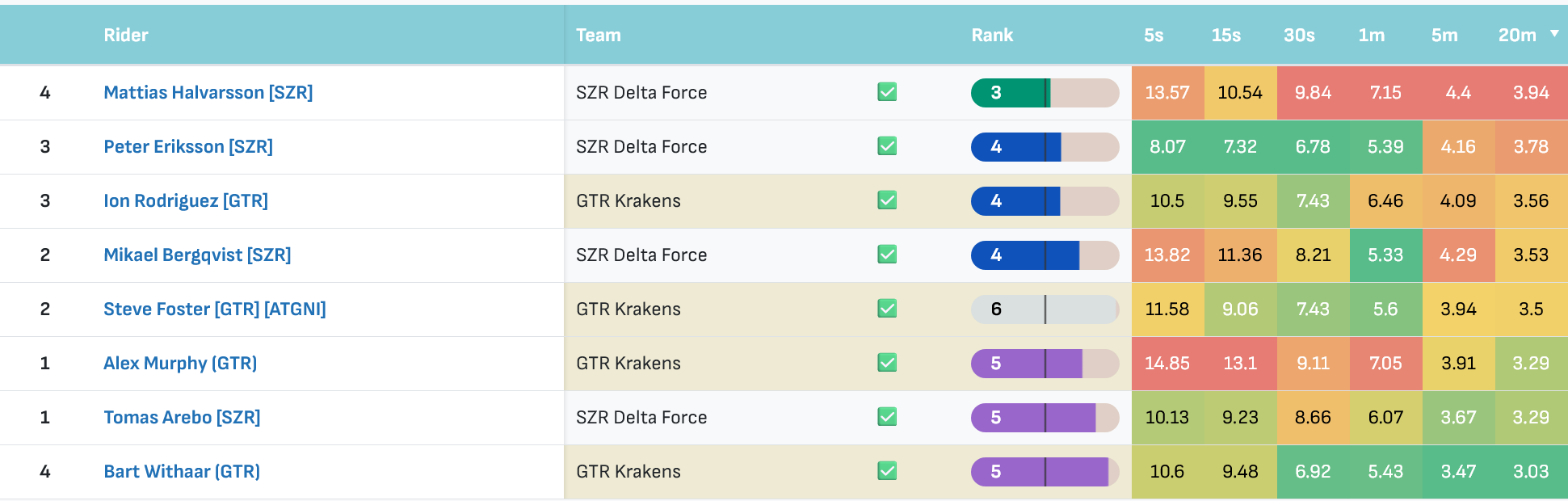Click Peter Eriksson's blue rank 4 badge
Image resolution: width=1568 pixels, height=501 pixels.
1045,147
